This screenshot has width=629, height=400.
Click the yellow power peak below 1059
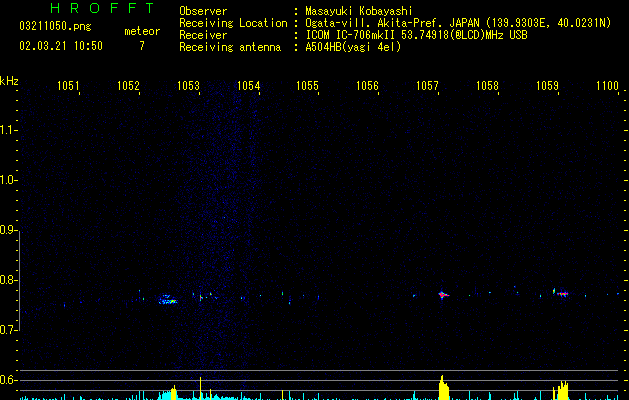pos(562,390)
